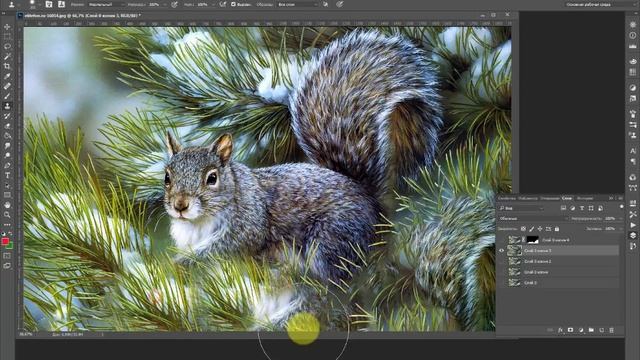Select the bottom layer in the layers list
The height and width of the screenshot is (360, 640).
pyautogui.click(x=558, y=282)
